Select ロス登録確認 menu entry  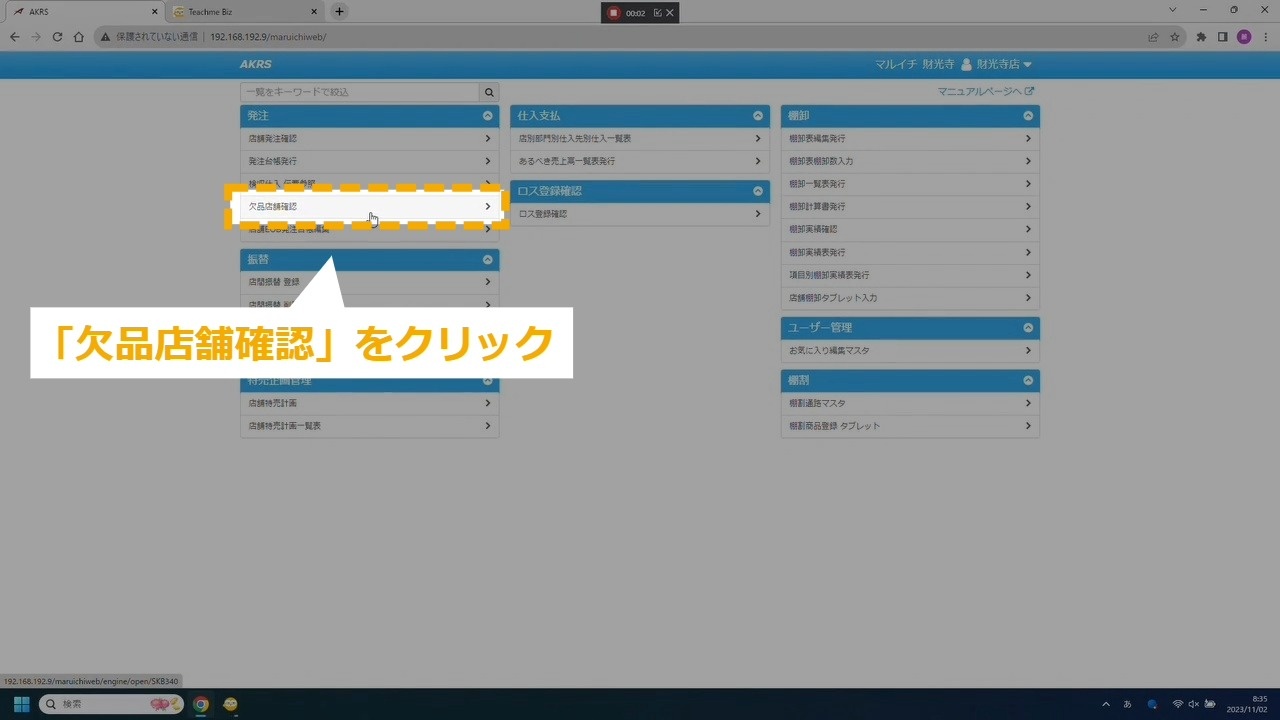[639, 214]
